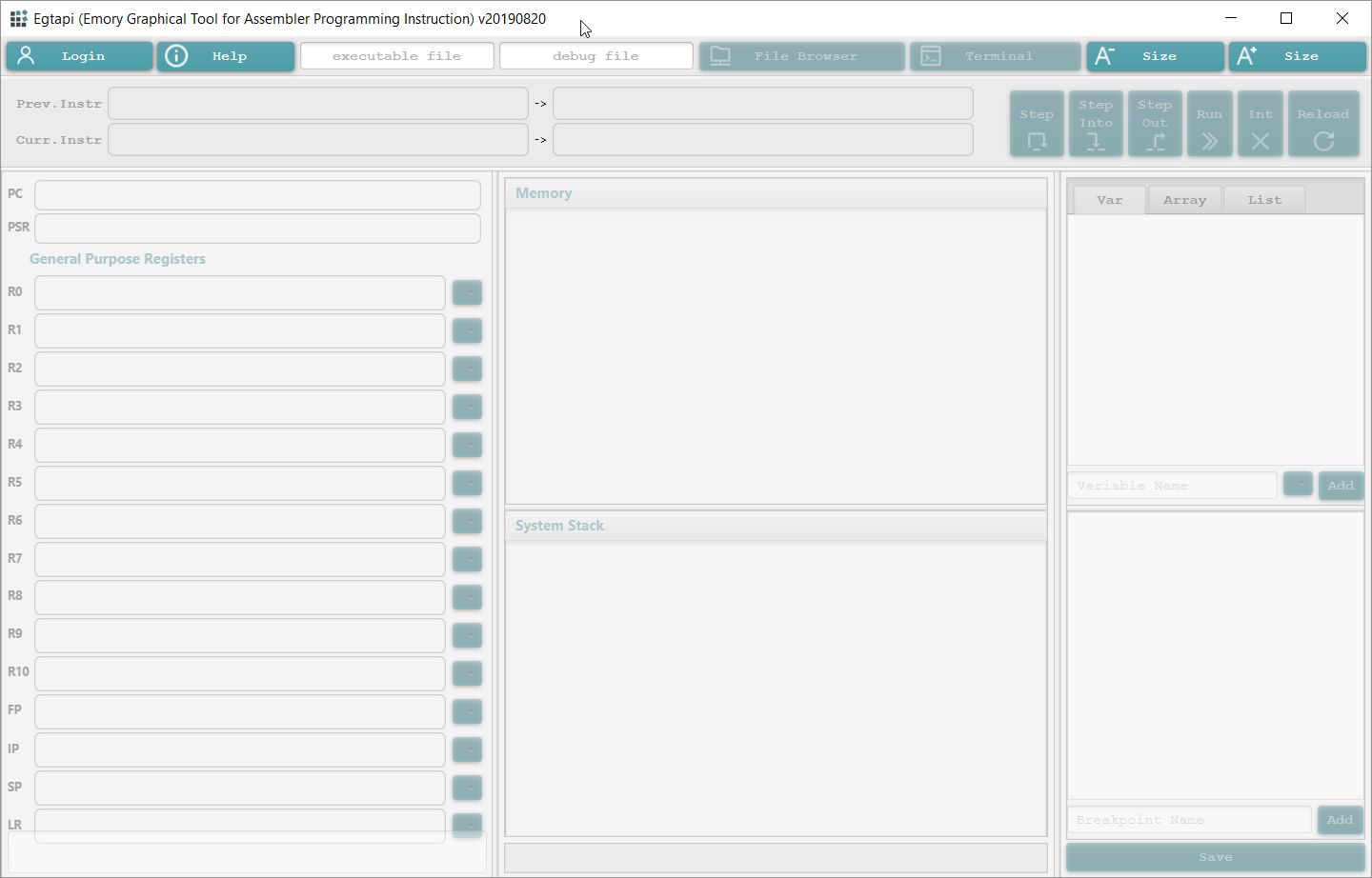Viewport: 1372px width, 878px height.
Task: Open the Help button
Action: (x=226, y=56)
